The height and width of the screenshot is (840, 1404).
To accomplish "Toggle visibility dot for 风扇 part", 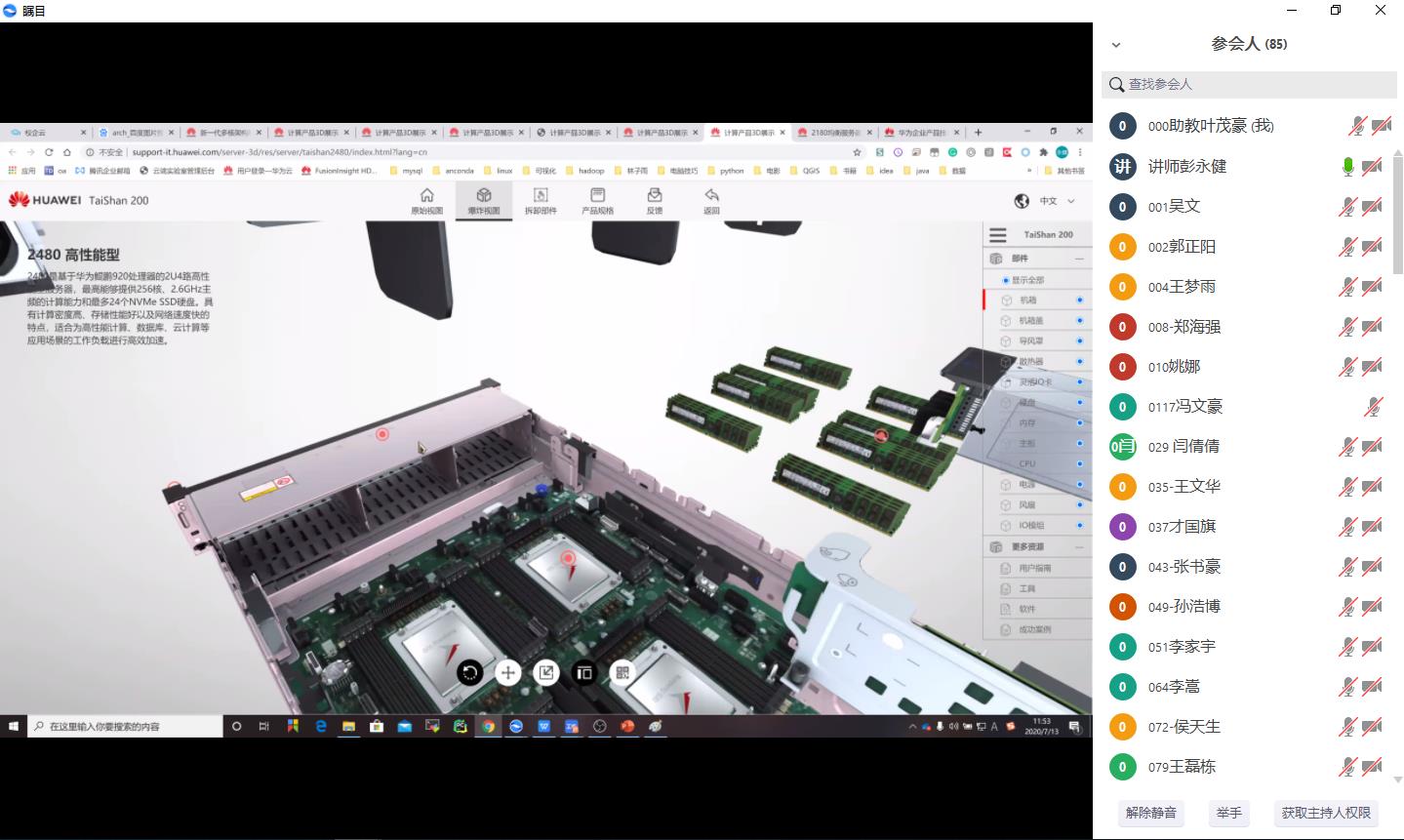I will coord(1080,505).
